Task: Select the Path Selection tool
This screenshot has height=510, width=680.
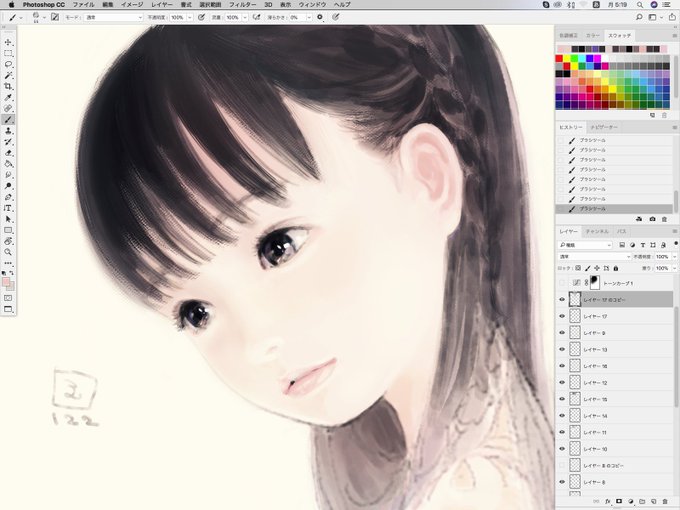Action: pos(8,219)
